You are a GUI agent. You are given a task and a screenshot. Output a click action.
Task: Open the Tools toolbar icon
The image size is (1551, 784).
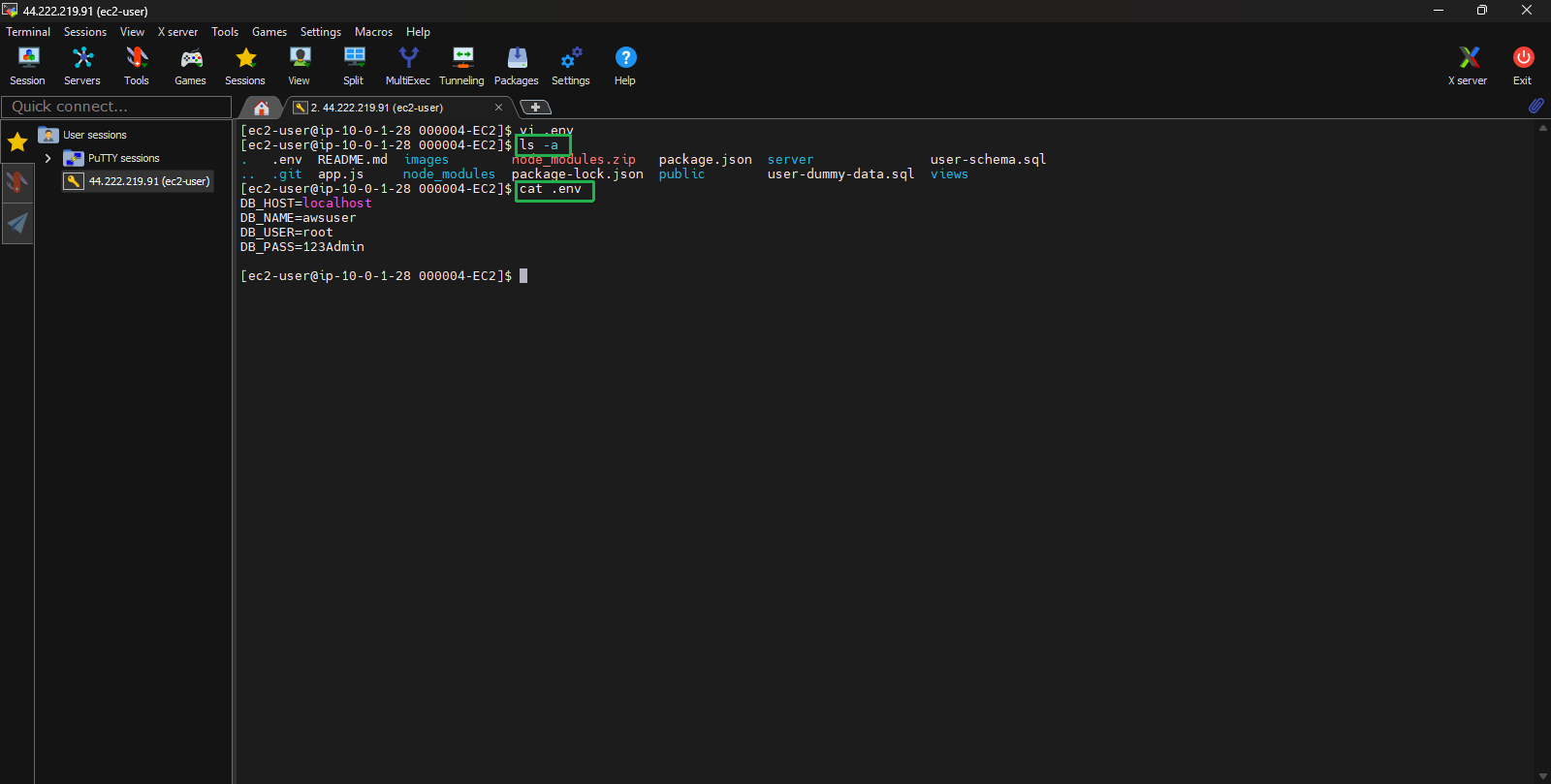(x=137, y=66)
